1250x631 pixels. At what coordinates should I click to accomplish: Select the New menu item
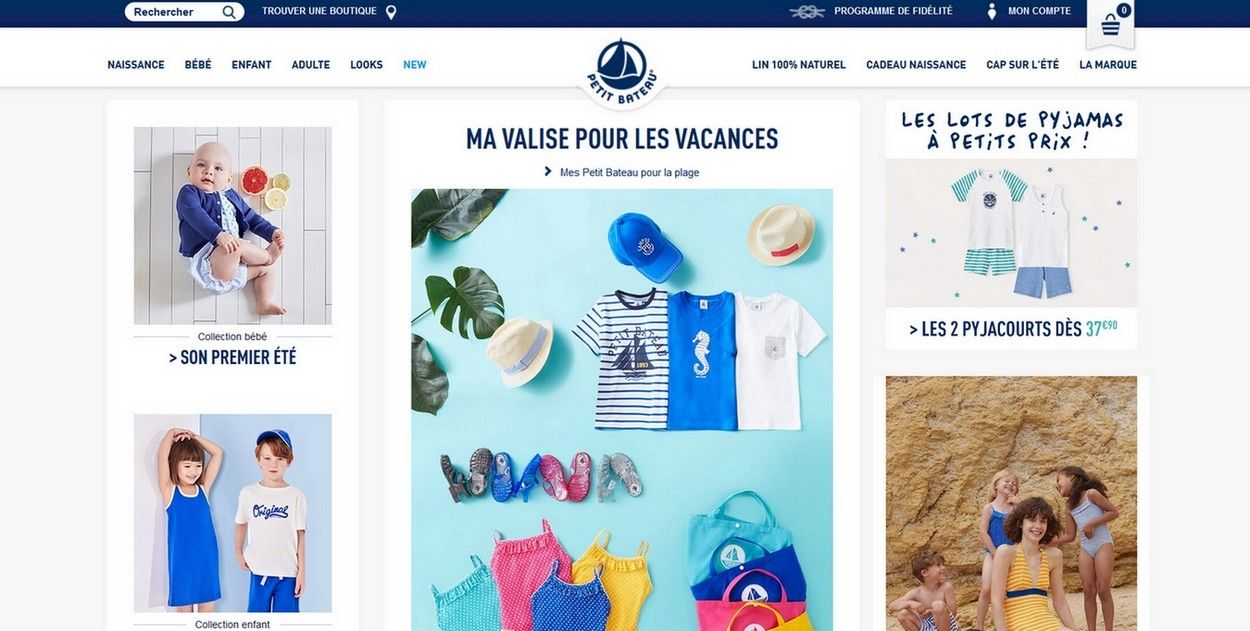[x=415, y=65]
